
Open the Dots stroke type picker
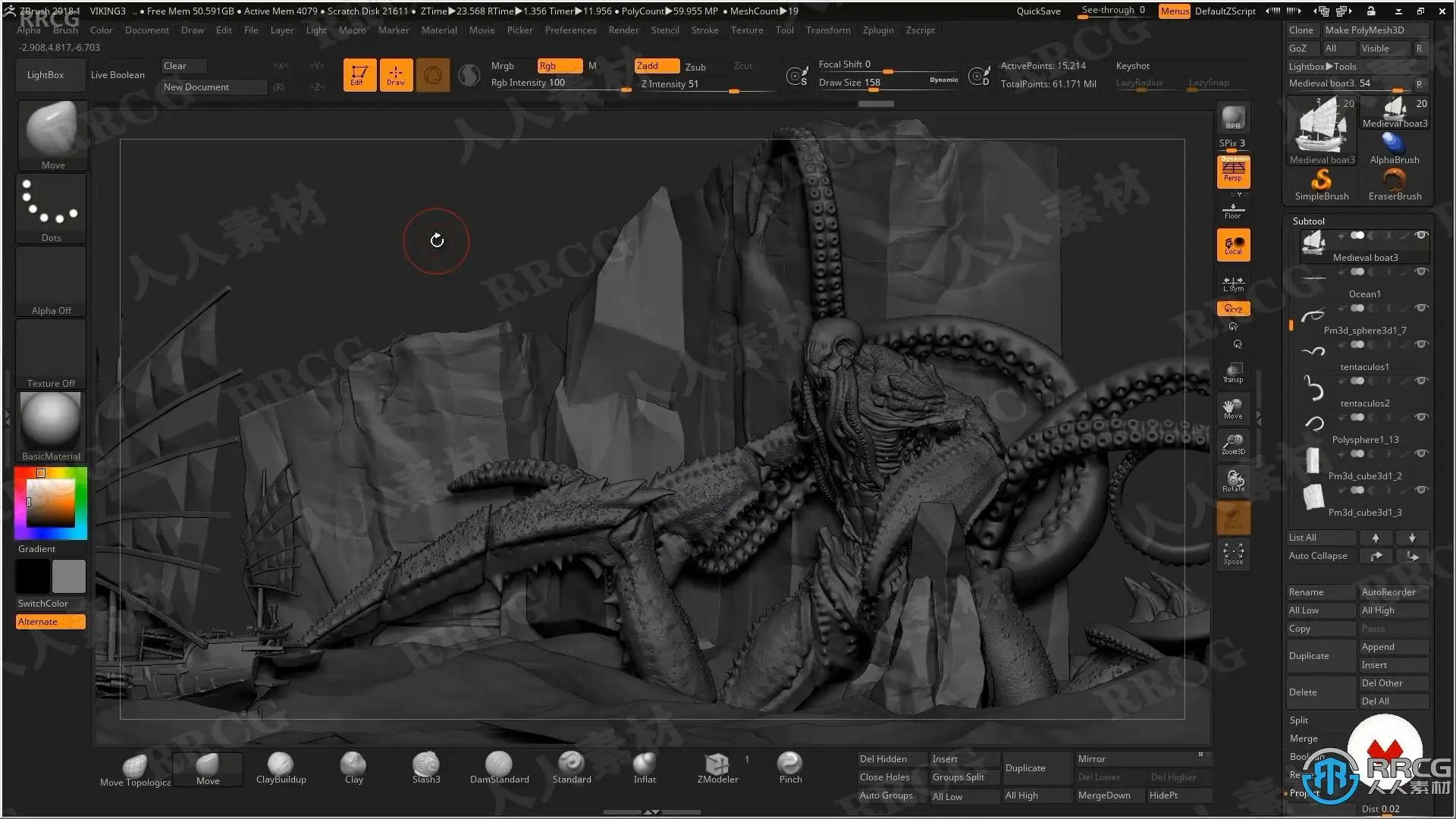pyautogui.click(x=51, y=209)
